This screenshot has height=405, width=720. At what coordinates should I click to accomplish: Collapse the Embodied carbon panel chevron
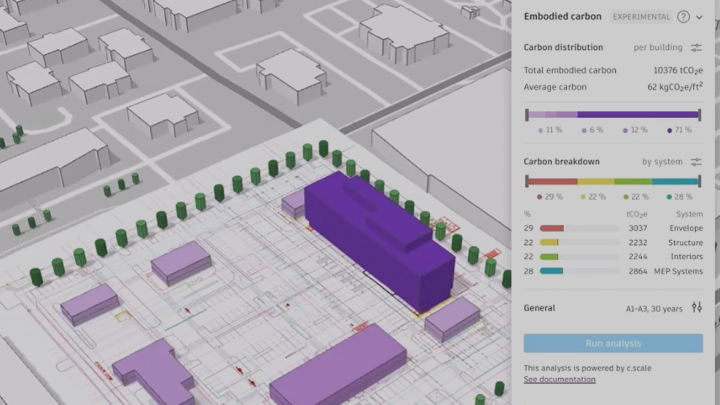pyautogui.click(x=699, y=17)
